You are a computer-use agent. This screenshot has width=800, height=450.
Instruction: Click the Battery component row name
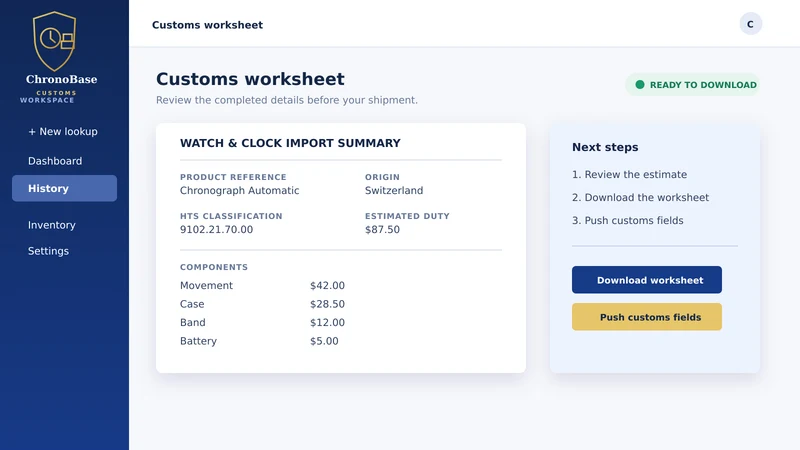pos(198,341)
